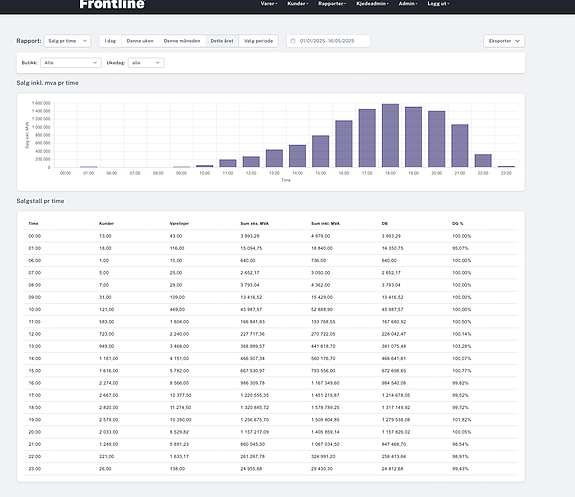Select the I dag period option
The image size is (575, 497).
coord(110,41)
